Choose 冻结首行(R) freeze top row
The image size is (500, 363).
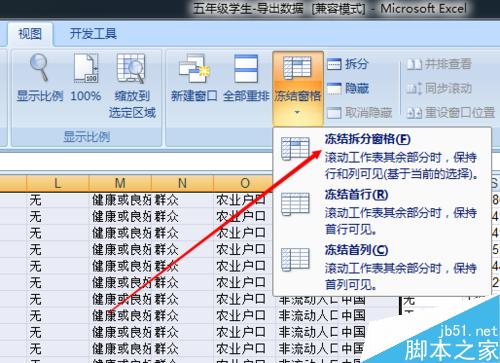(382, 212)
